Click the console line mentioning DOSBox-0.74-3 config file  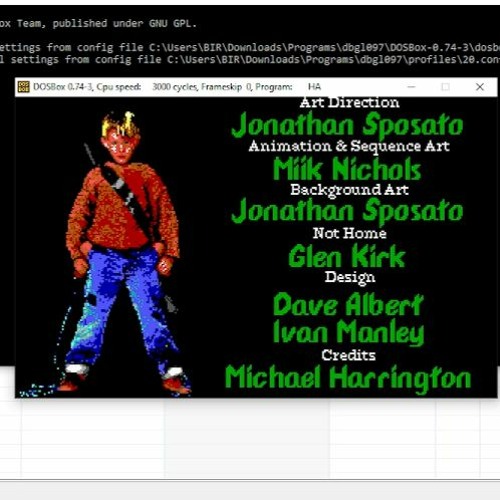[250, 47]
